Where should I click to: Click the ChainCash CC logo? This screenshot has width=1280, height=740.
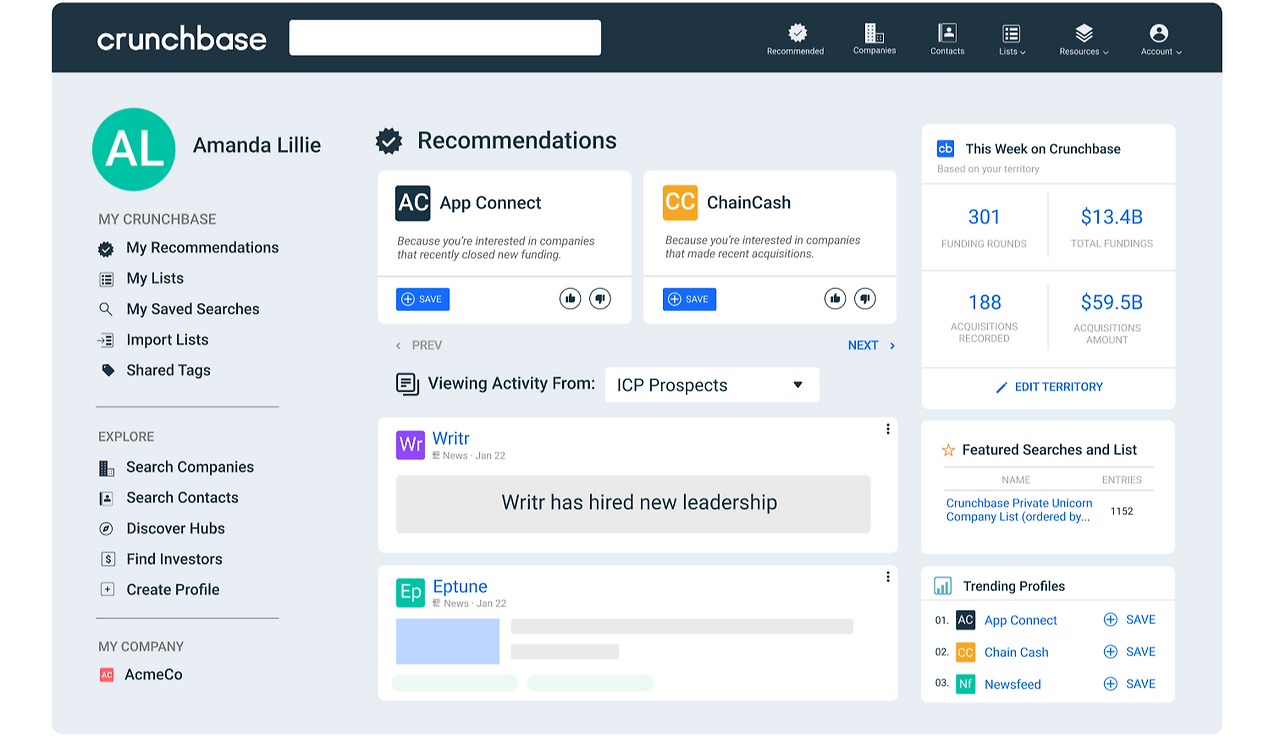click(680, 203)
